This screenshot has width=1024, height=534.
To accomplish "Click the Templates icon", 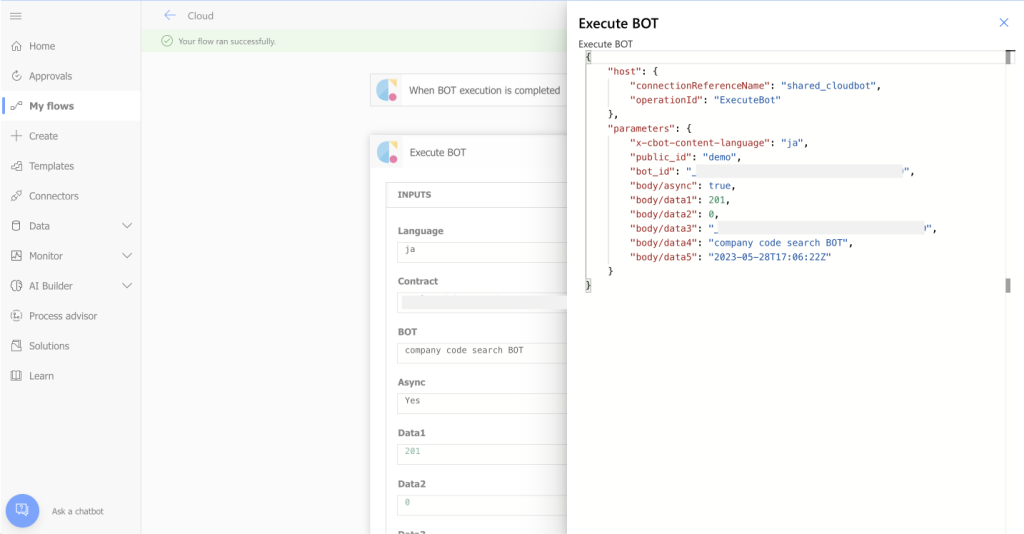I will [16, 166].
